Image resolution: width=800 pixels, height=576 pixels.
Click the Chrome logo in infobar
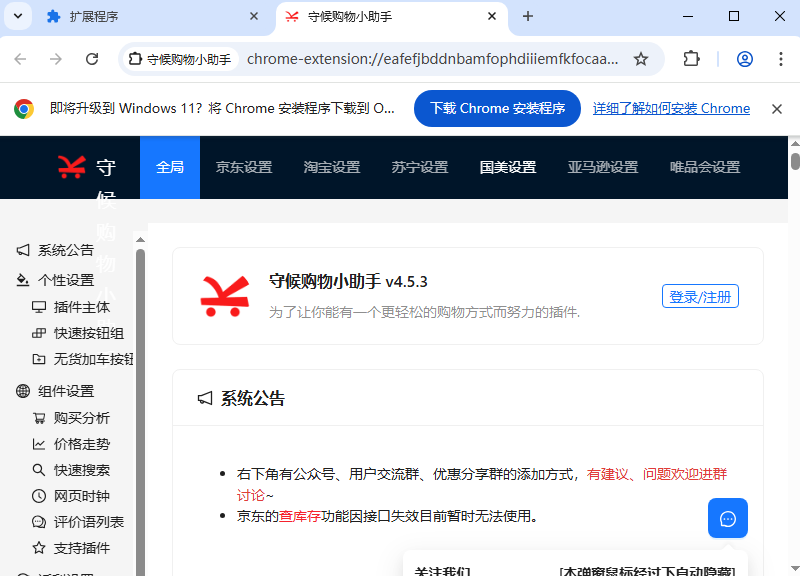(23, 109)
